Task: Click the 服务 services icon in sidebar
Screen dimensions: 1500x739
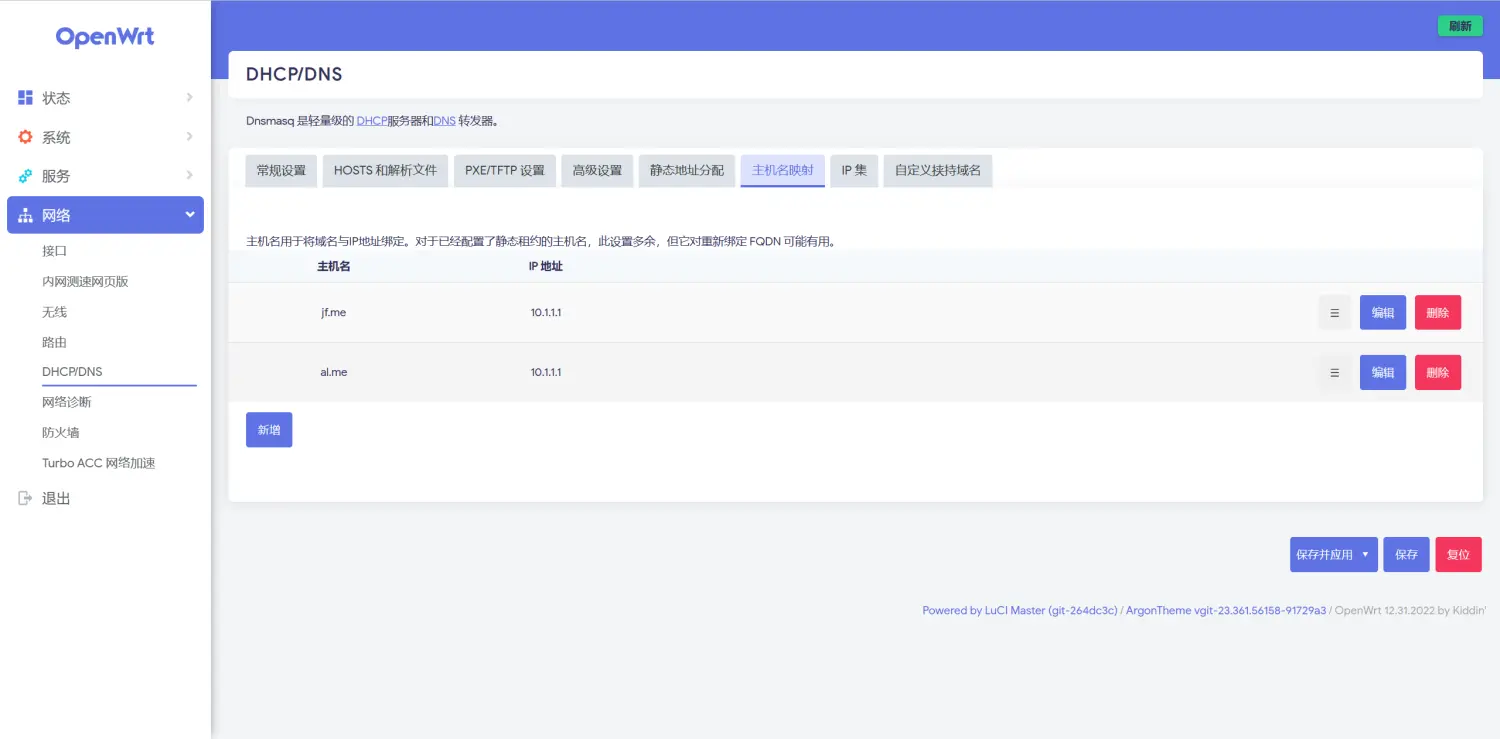Action: coord(25,176)
